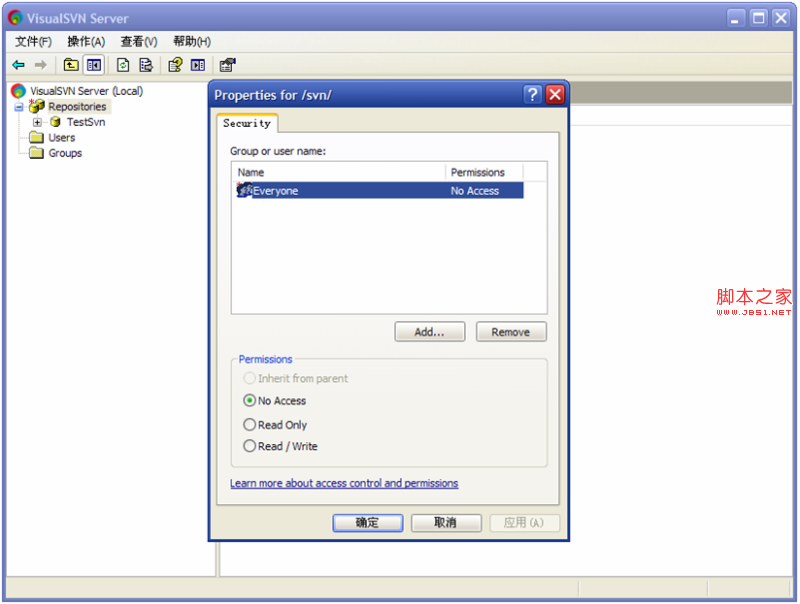The height and width of the screenshot is (604, 800).
Task: Minimize the VisualSVN Server window
Action: click(x=735, y=18)
